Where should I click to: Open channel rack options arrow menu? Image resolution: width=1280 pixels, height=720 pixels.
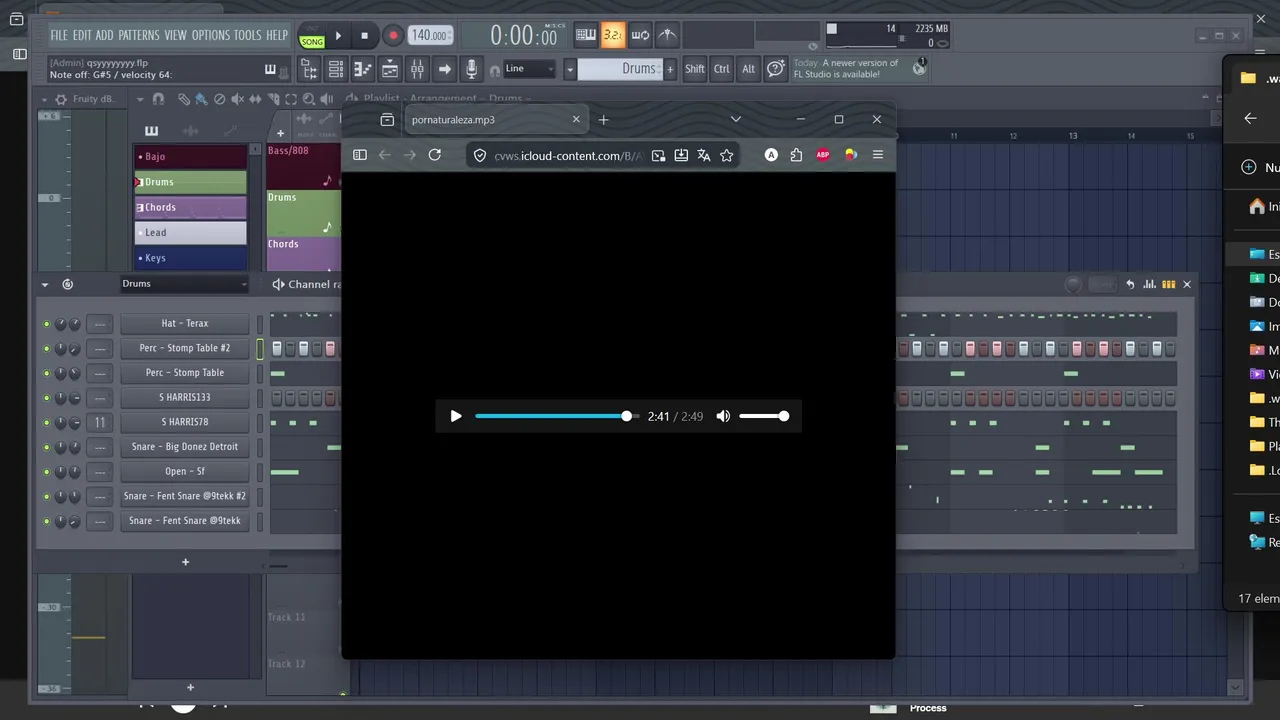coord(44,284)
